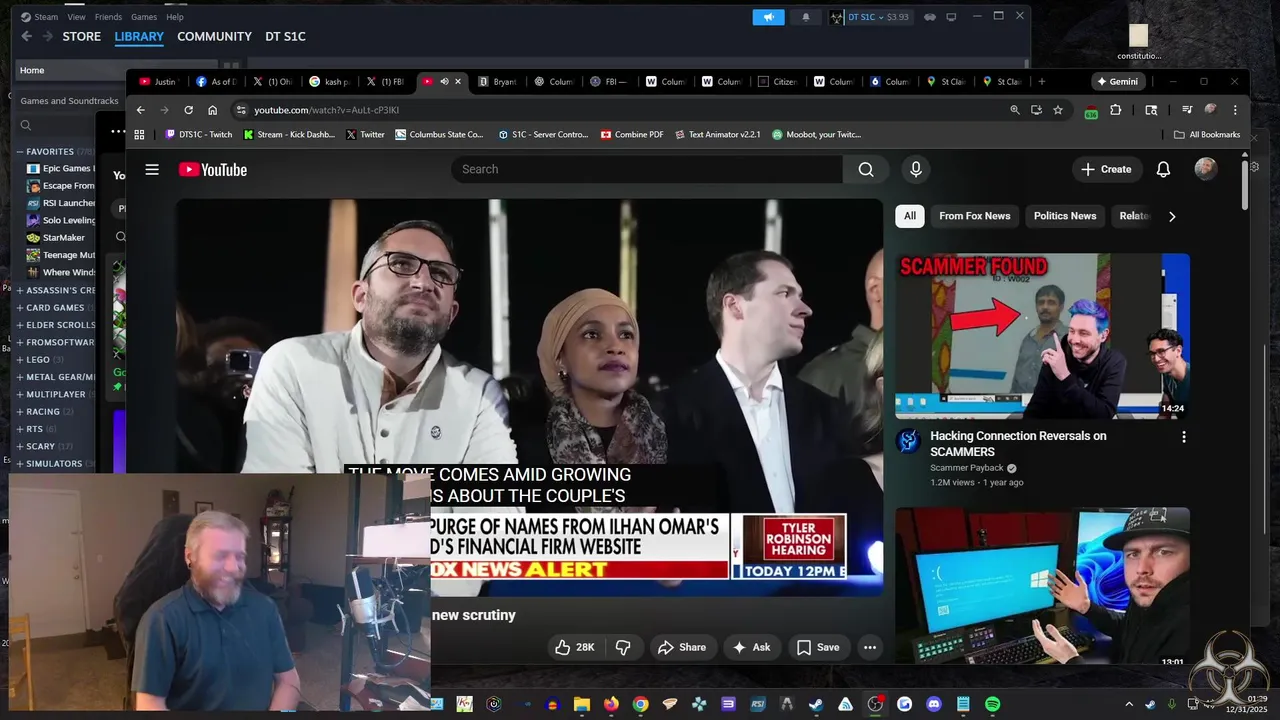This screenshot has width=1280, height=720.
Task: Click the Chrome address bar URL
Action: point(327,110)
